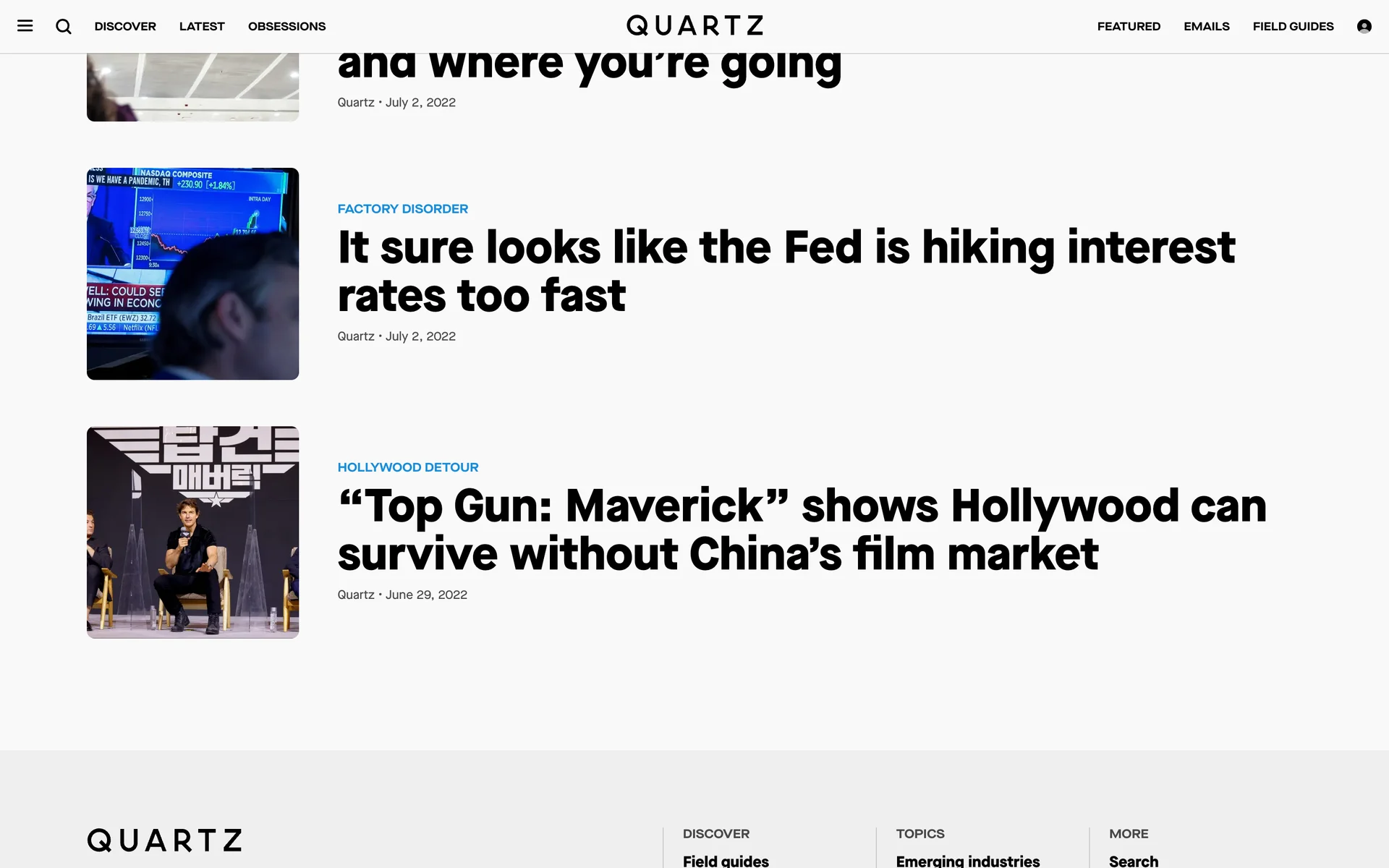Open Field Guides in header
This screenshot has height=868, width=1389.
[1293, 26]
